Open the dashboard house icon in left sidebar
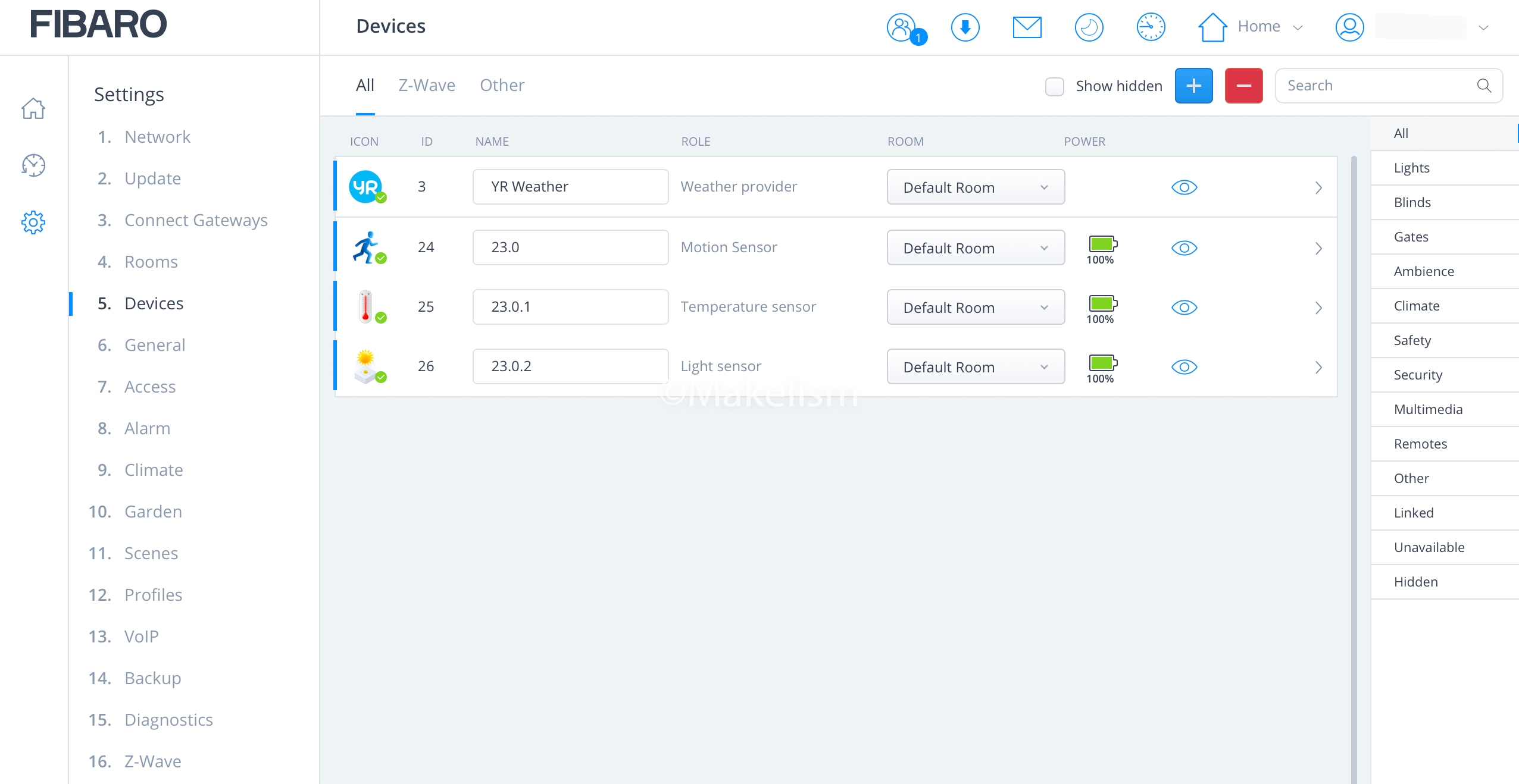Viewport: 1519px width, 784px height. click(33, 109)
